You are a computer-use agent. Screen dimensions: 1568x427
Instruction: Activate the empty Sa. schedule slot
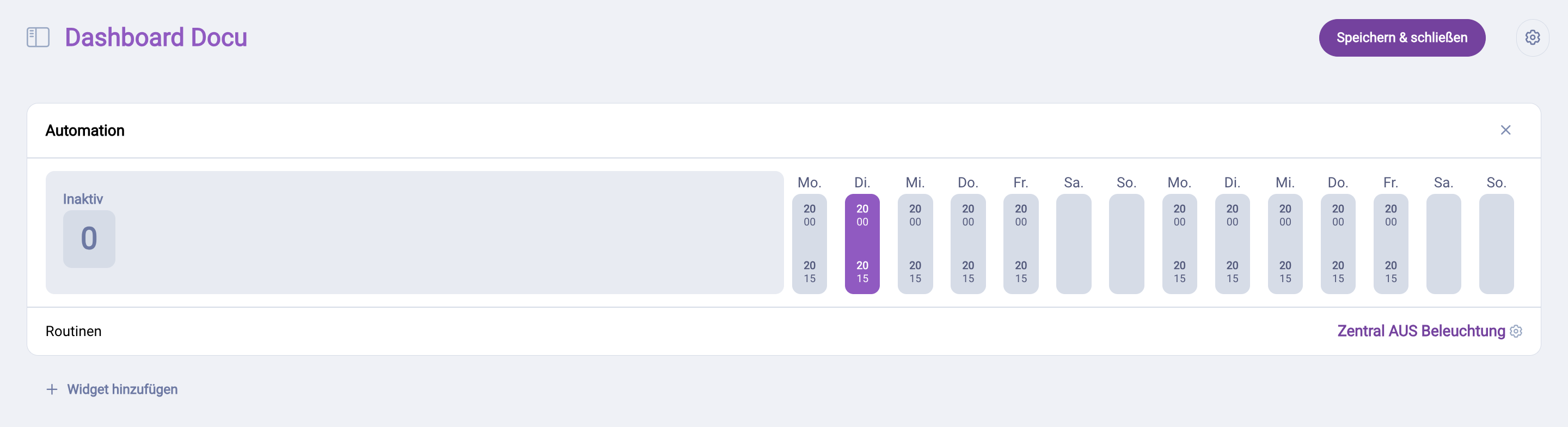[x=1074, y=243]
